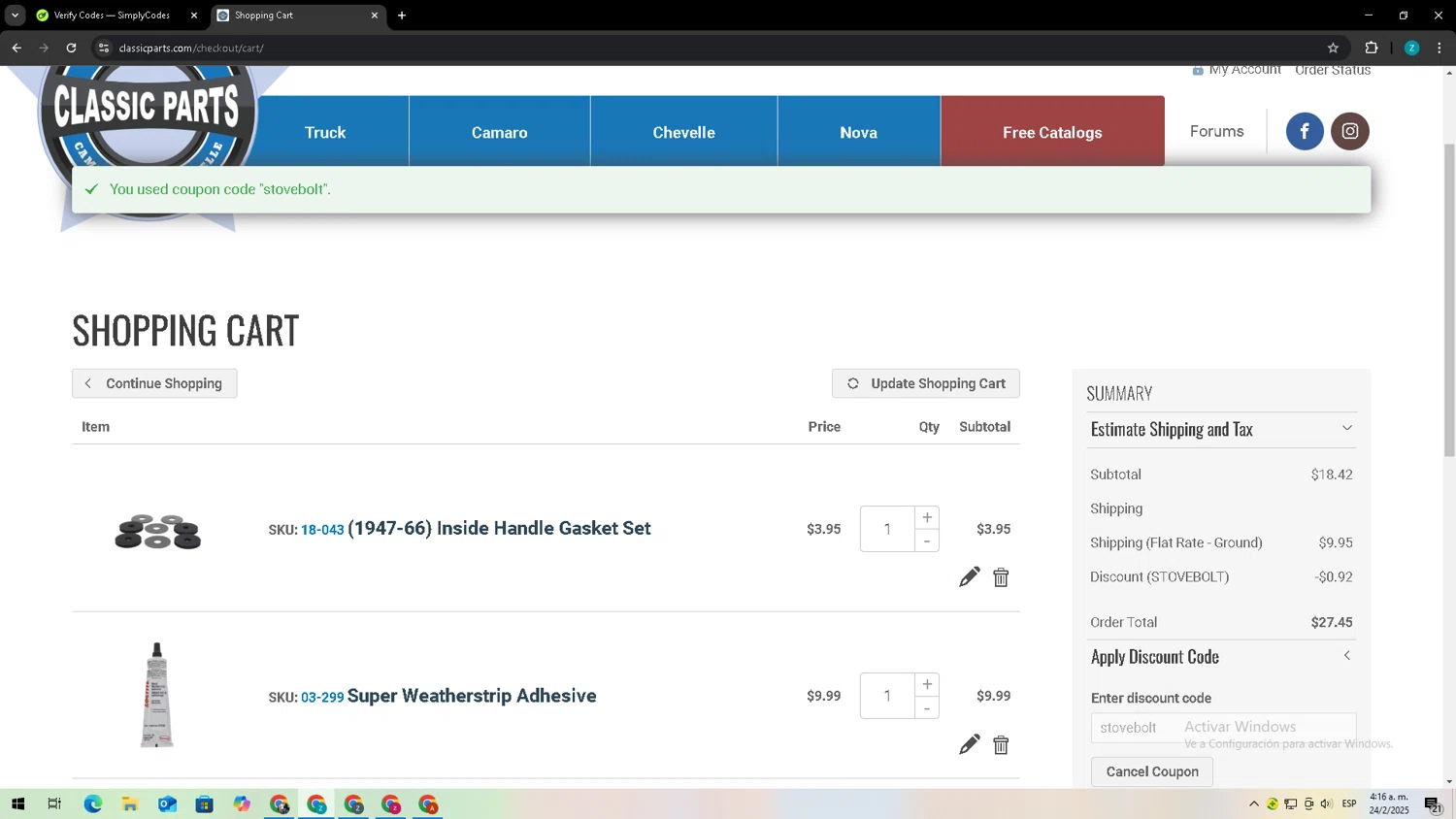
Task: Click the STOVEBOLT discount amount -$0.92
Action: (x=1334, y=576)
